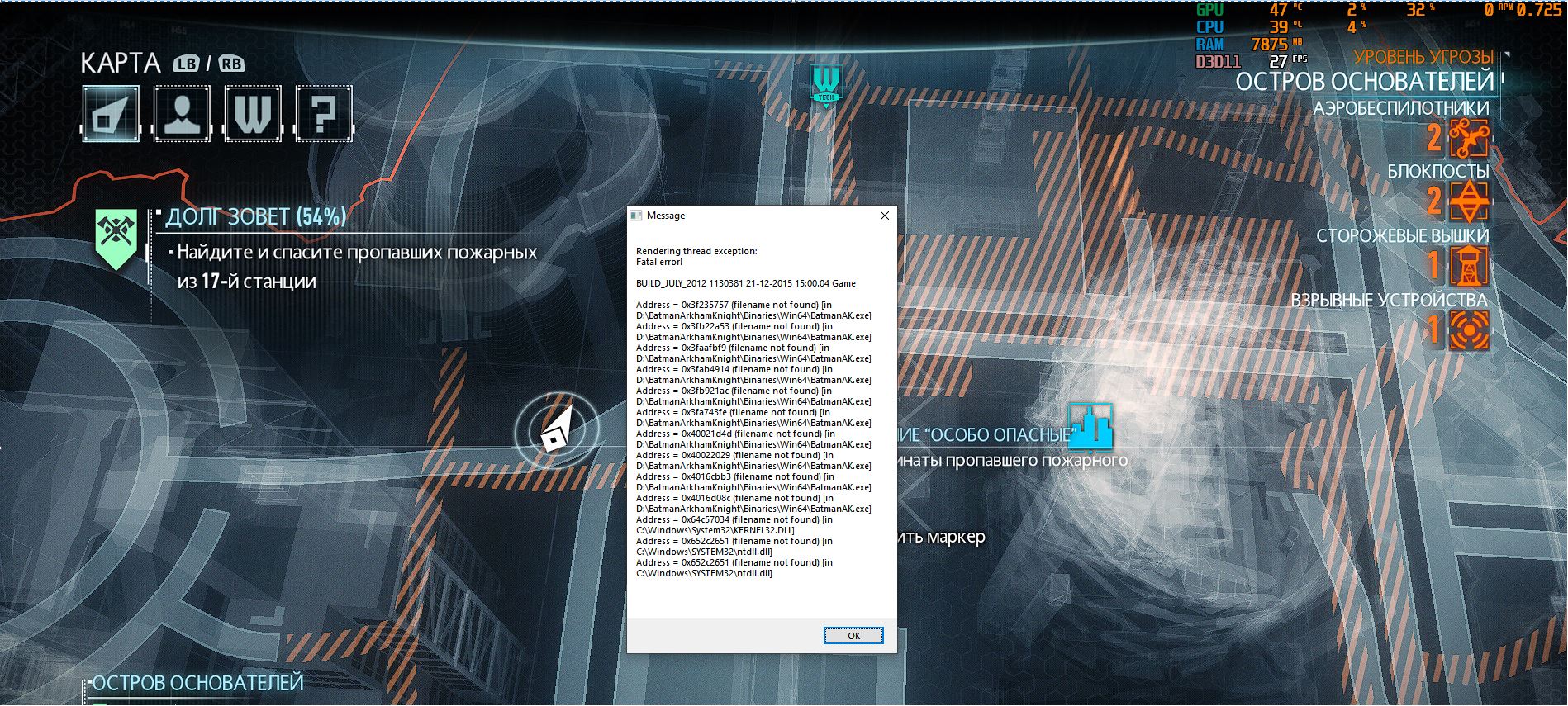Select the firefighter mission shield icon

click(x=116, y=239)
